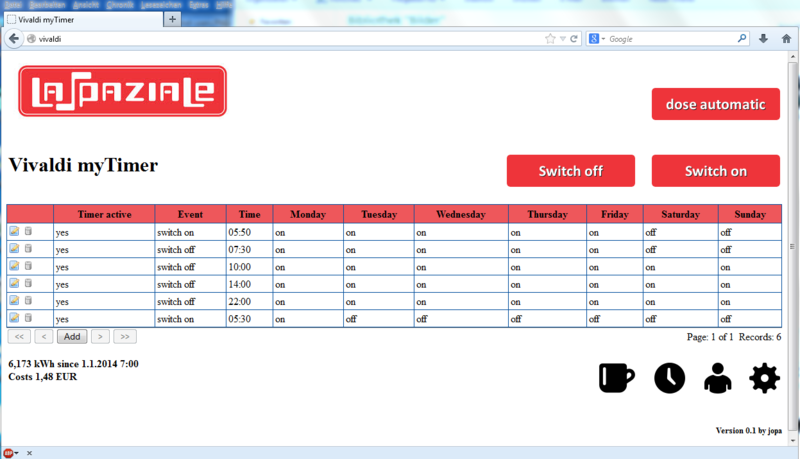Screen dimensions: 800x459
Task: Select the Vivaldi myTimer browser tab
Action: 80,19
